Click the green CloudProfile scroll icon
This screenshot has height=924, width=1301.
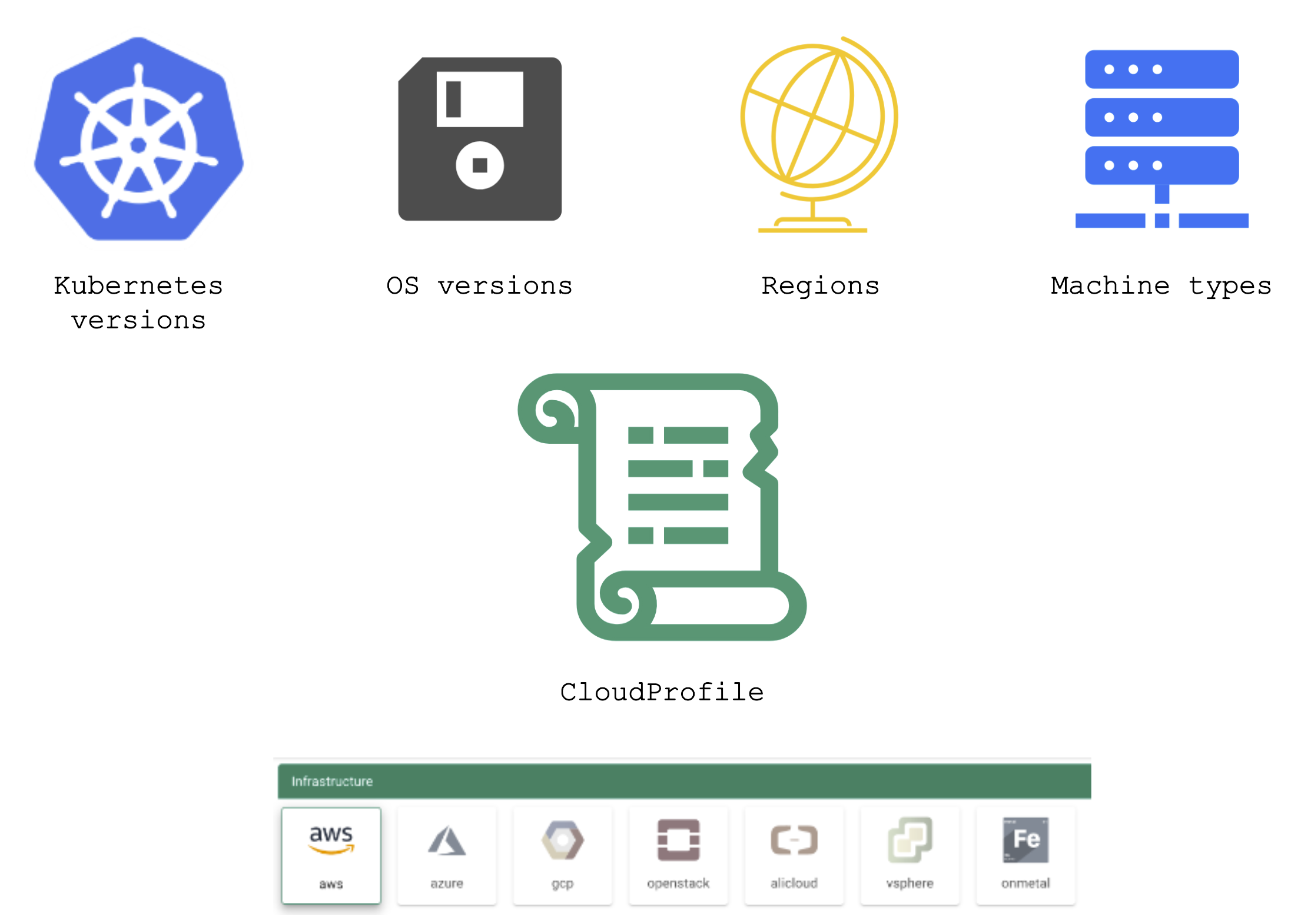(661, 507)
